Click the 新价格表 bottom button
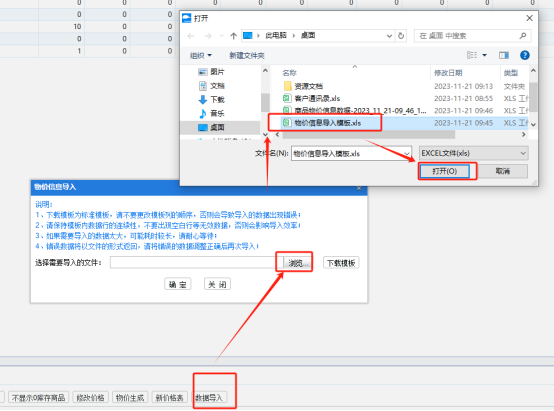This screenshot has height=411, width=554. (x=170, y=398)
